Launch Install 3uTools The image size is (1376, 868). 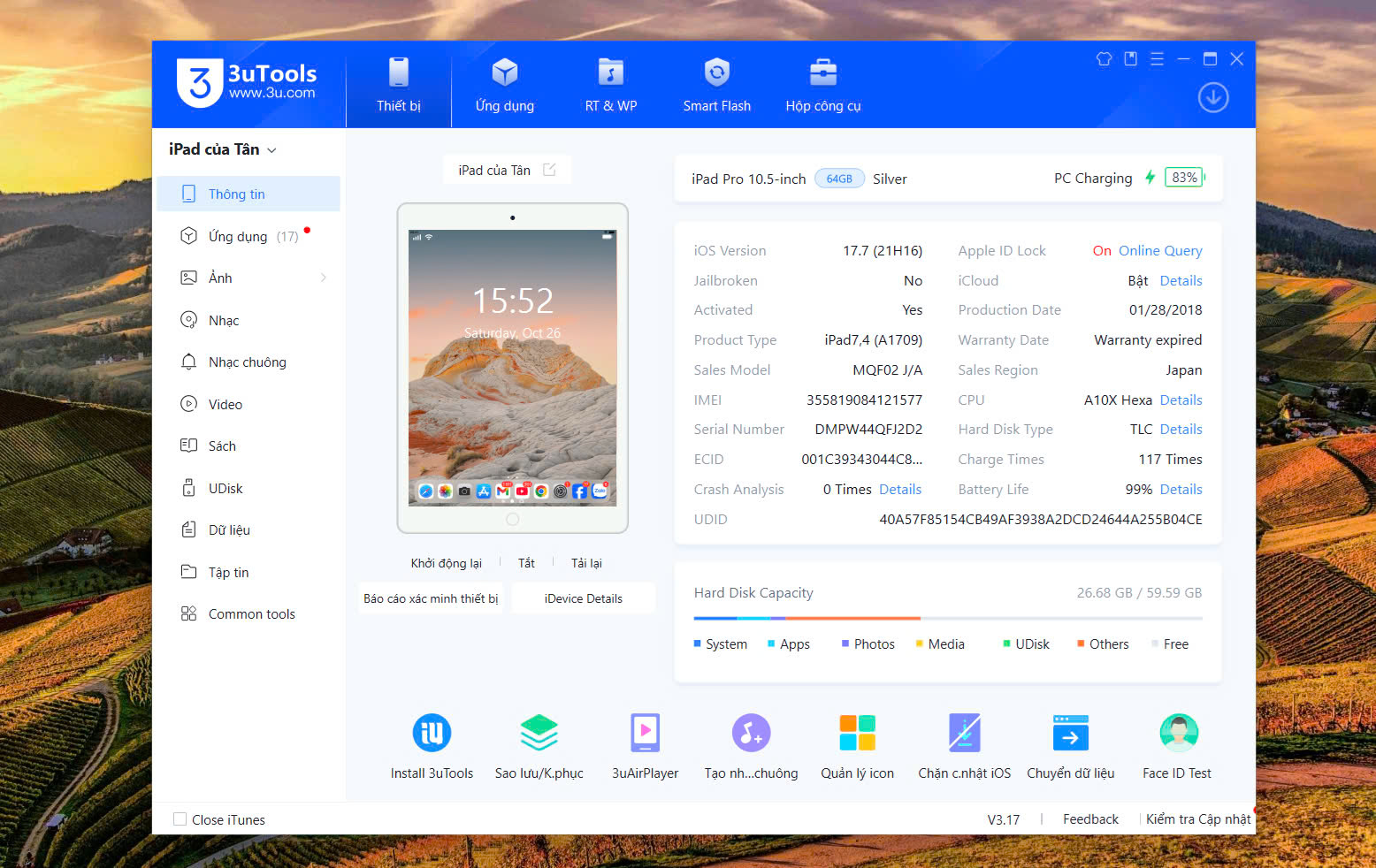coord(432,747)
